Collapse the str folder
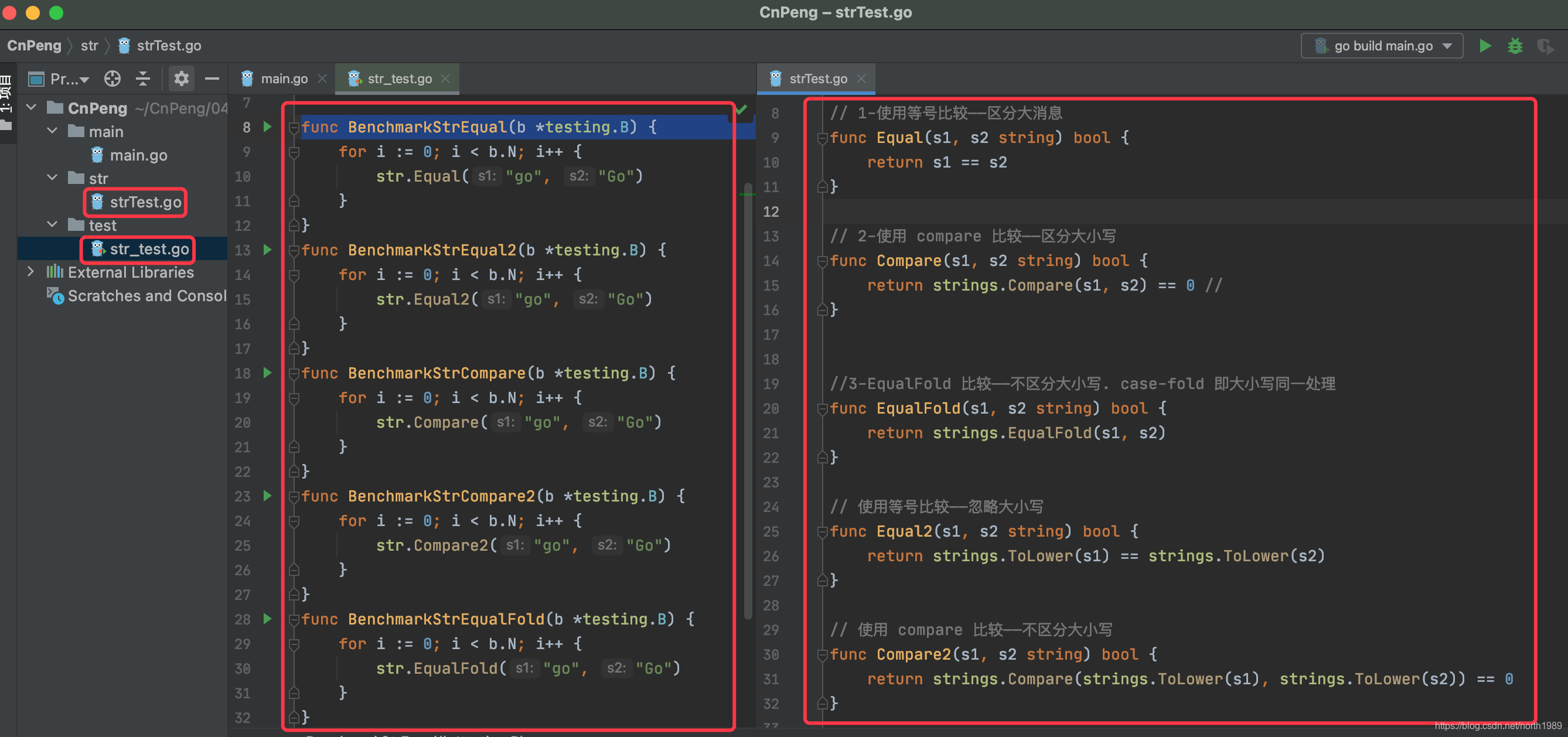 pos(52,178)
